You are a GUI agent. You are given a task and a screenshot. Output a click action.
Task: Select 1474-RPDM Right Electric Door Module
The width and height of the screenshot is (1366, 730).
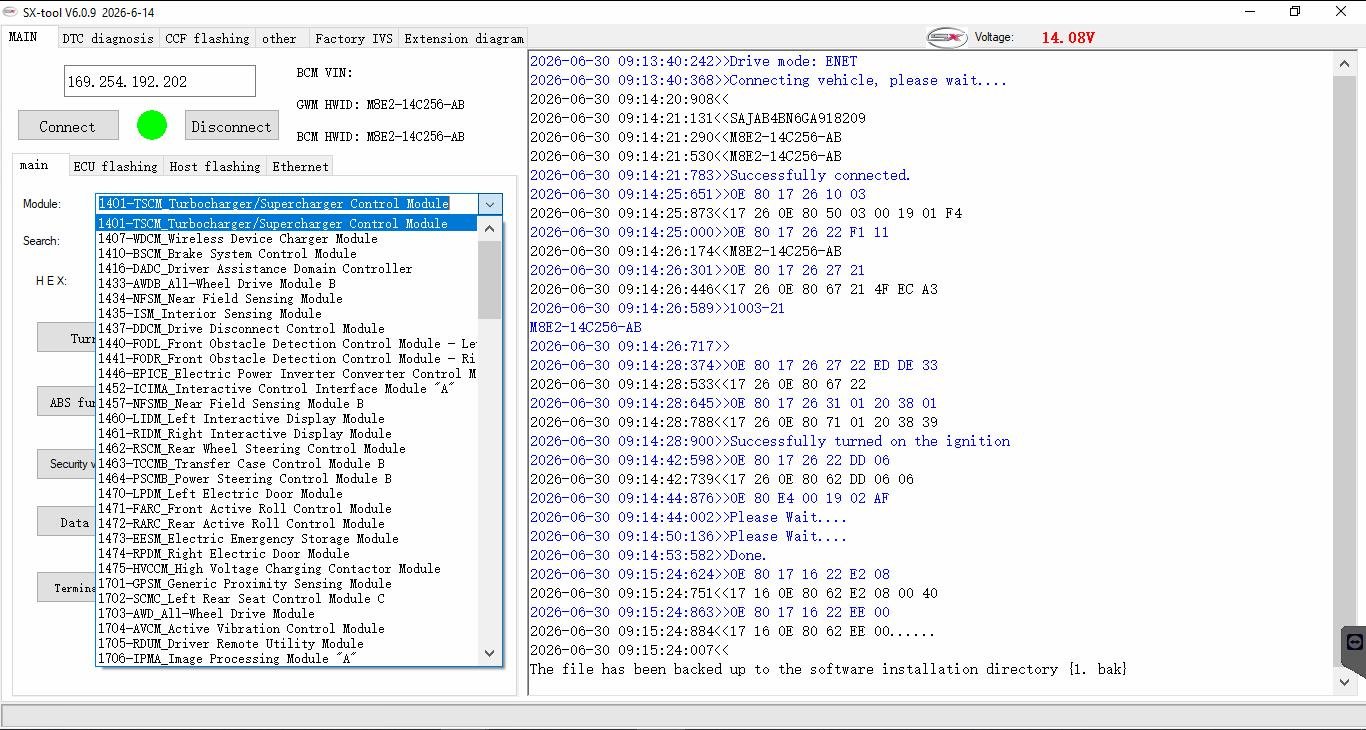[287, 554]
